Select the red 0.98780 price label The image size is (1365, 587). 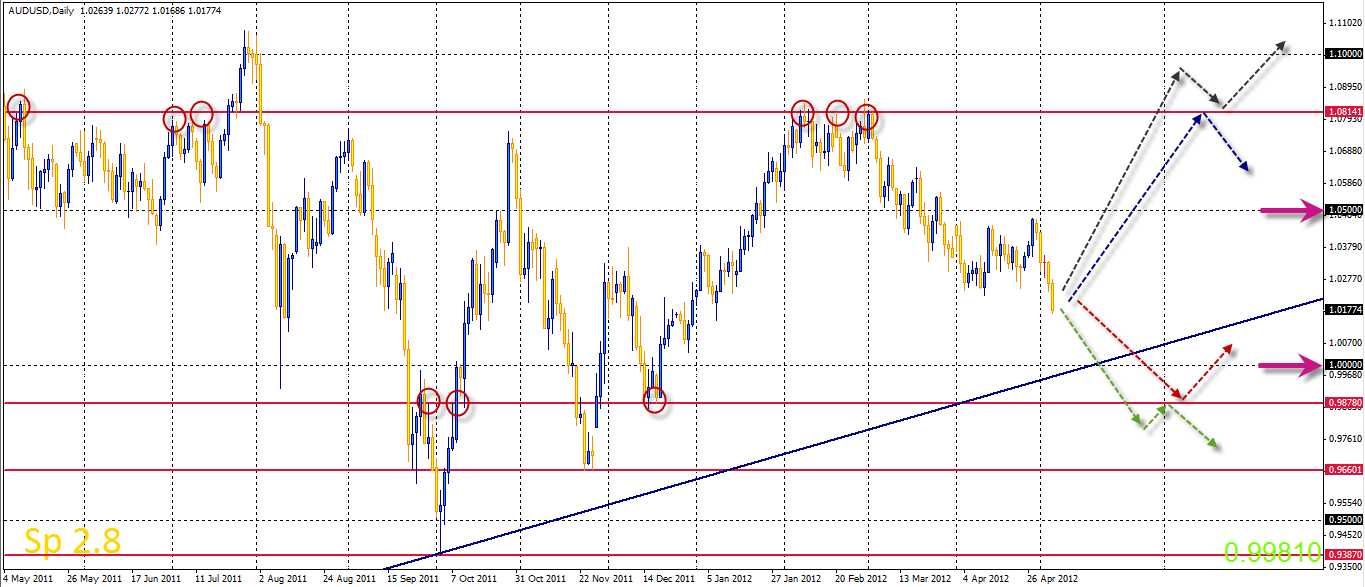pos(1342,402)
